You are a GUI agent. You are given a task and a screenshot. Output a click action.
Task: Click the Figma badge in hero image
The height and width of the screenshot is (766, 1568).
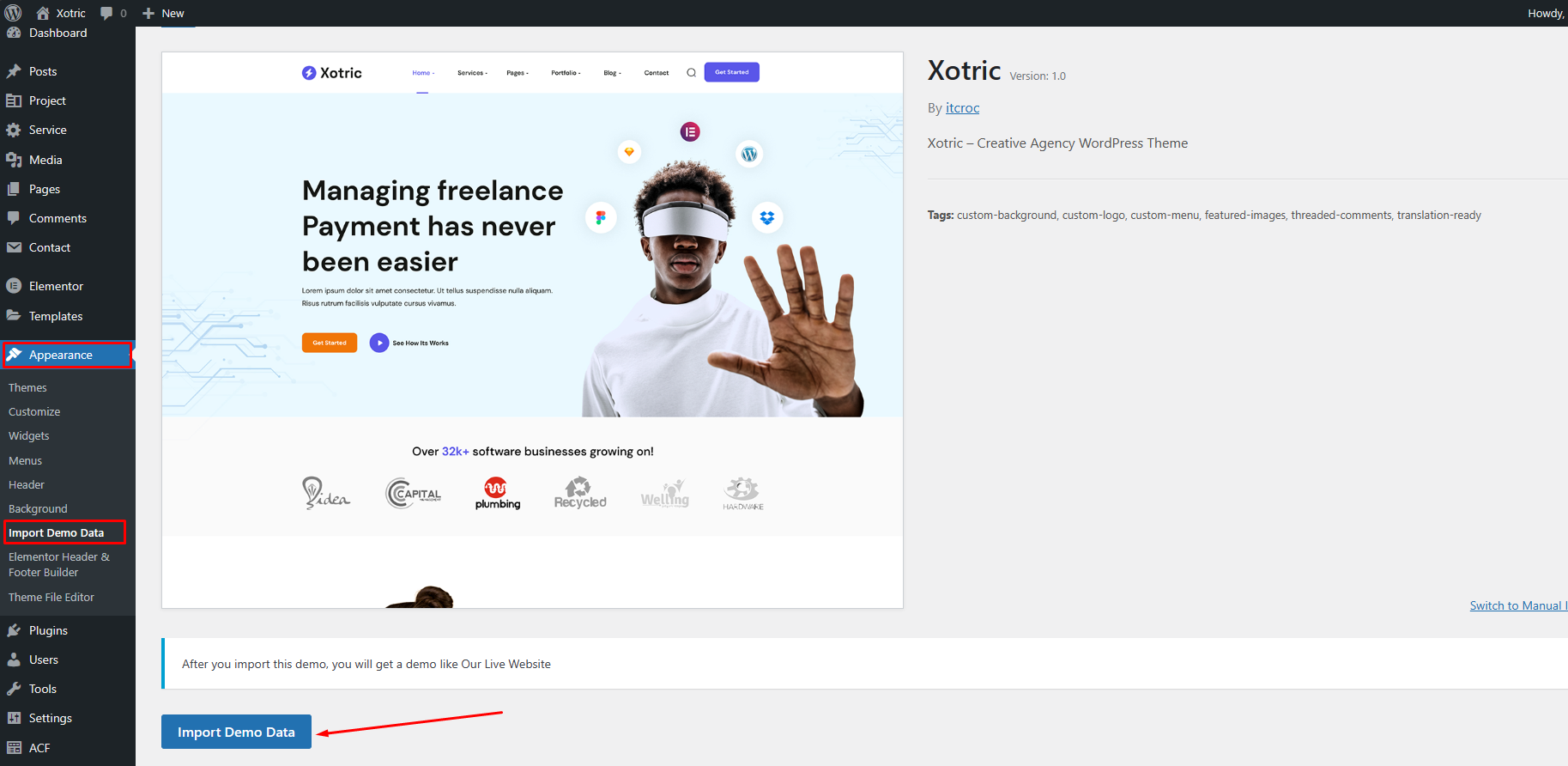tap(601, 217)
